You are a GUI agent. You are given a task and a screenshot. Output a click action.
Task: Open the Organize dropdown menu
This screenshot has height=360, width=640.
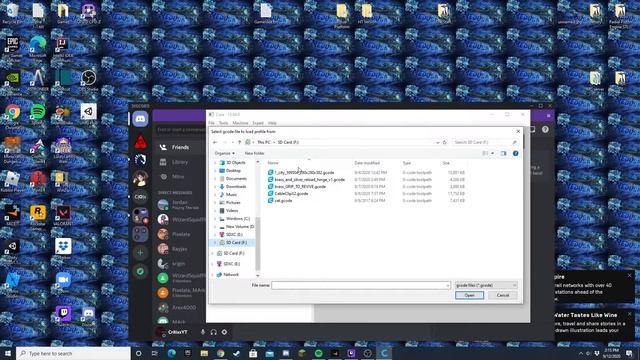point(224,153)
